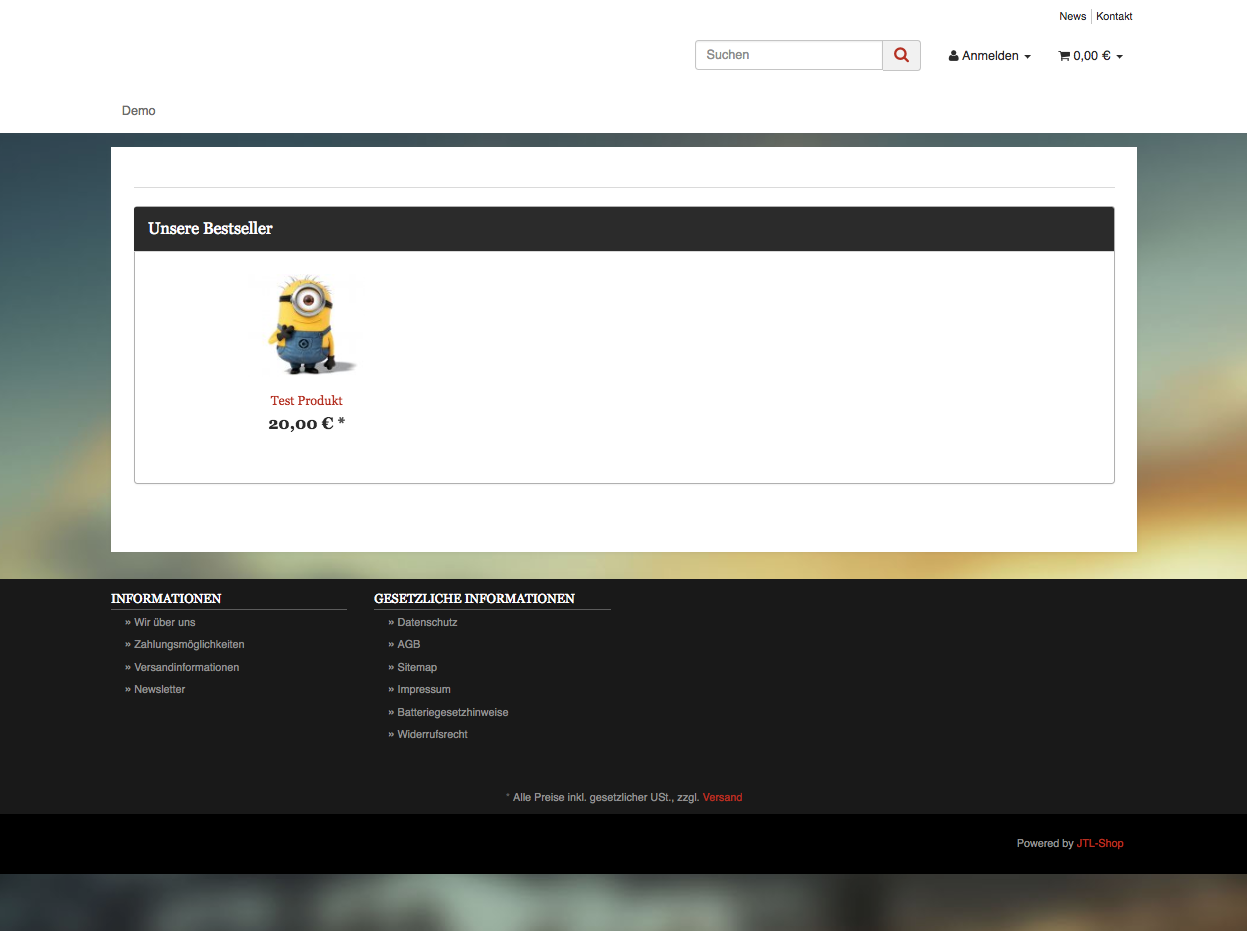Visit the JTL-Shop powered-by link
The height and width of the screenshot is (931, 1247).
click(1100, 844)
